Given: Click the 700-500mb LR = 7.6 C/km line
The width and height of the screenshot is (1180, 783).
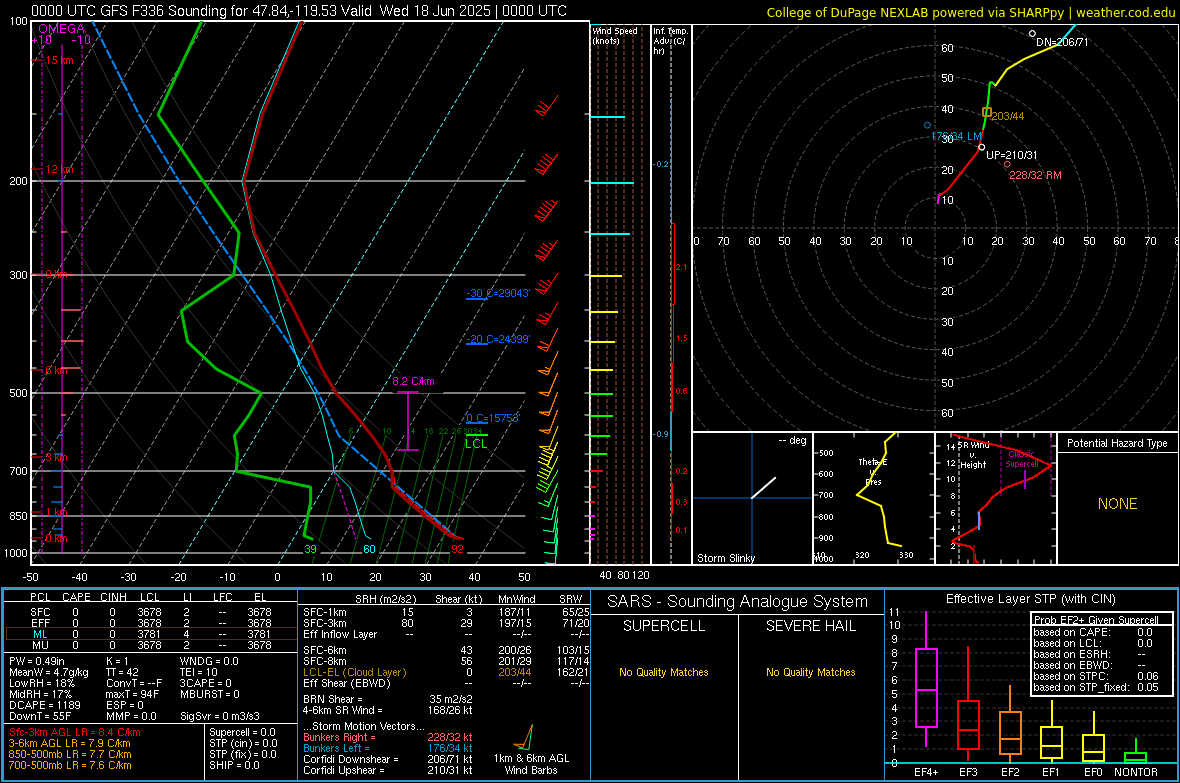Looking at the screenshot, I should [x=69, y=765].
